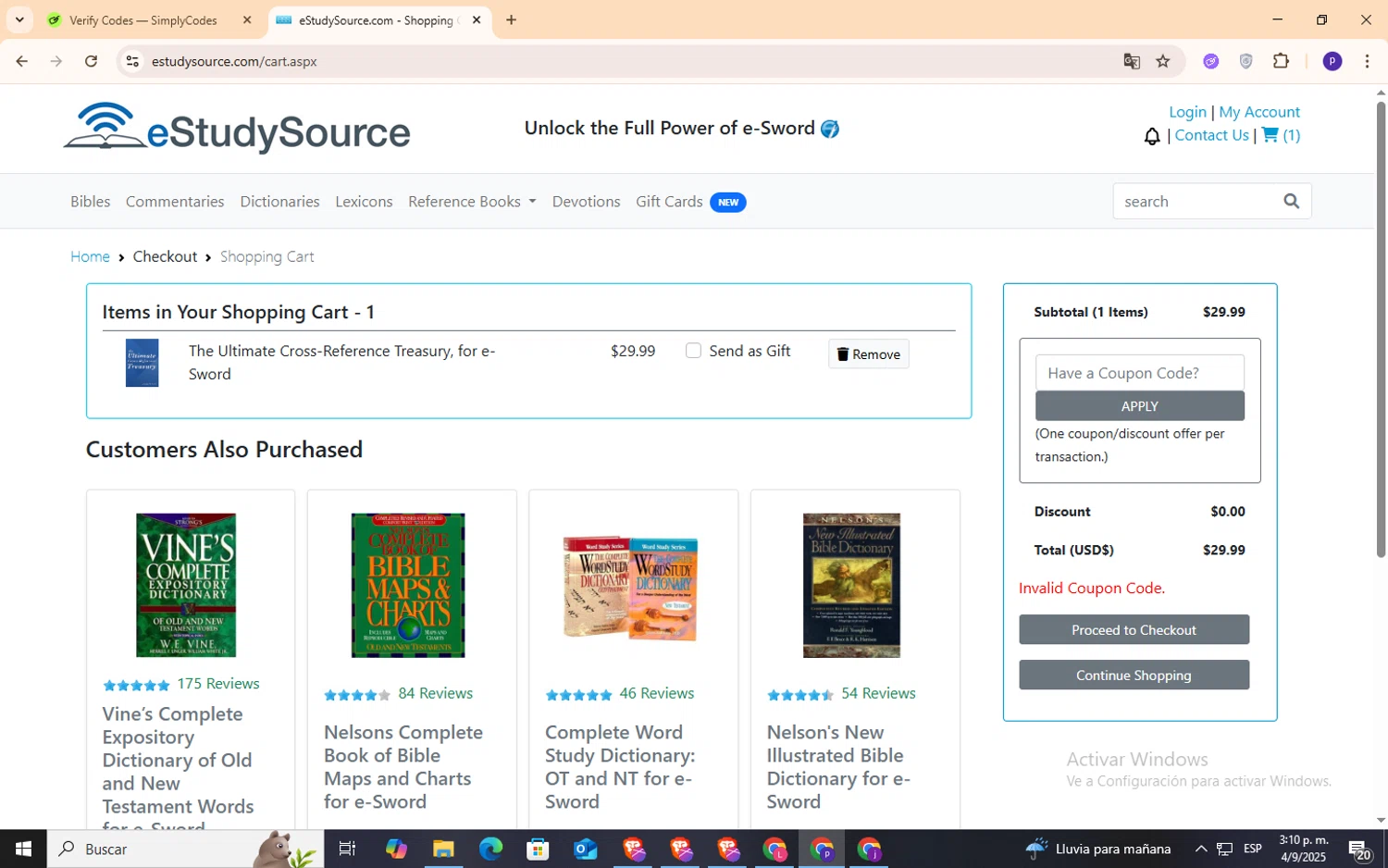This screenshot has height=868, width=1388.
Task: Open the Lexicons menu
Action: [x=364, y=201]
